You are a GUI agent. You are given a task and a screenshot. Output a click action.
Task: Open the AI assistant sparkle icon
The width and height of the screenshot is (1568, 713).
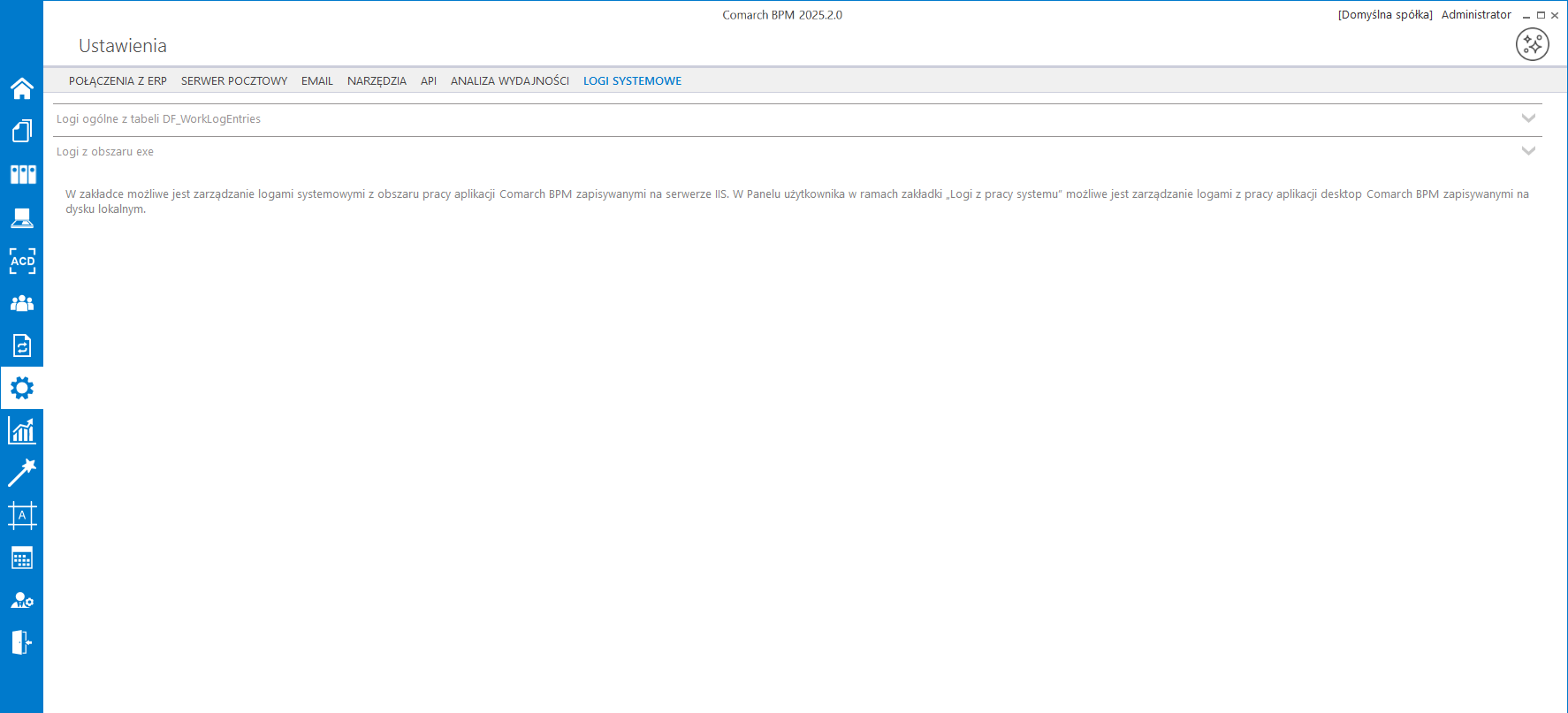tap(1533, 44)
